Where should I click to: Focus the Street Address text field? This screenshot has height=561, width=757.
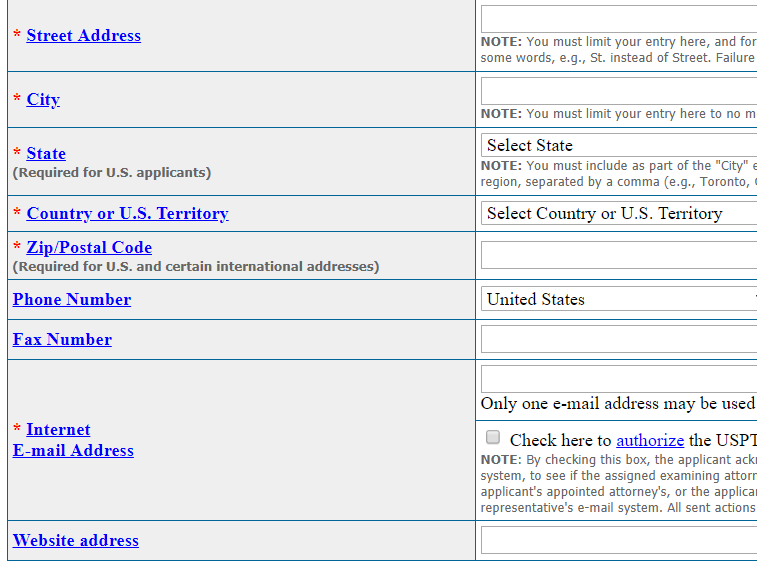618,20
